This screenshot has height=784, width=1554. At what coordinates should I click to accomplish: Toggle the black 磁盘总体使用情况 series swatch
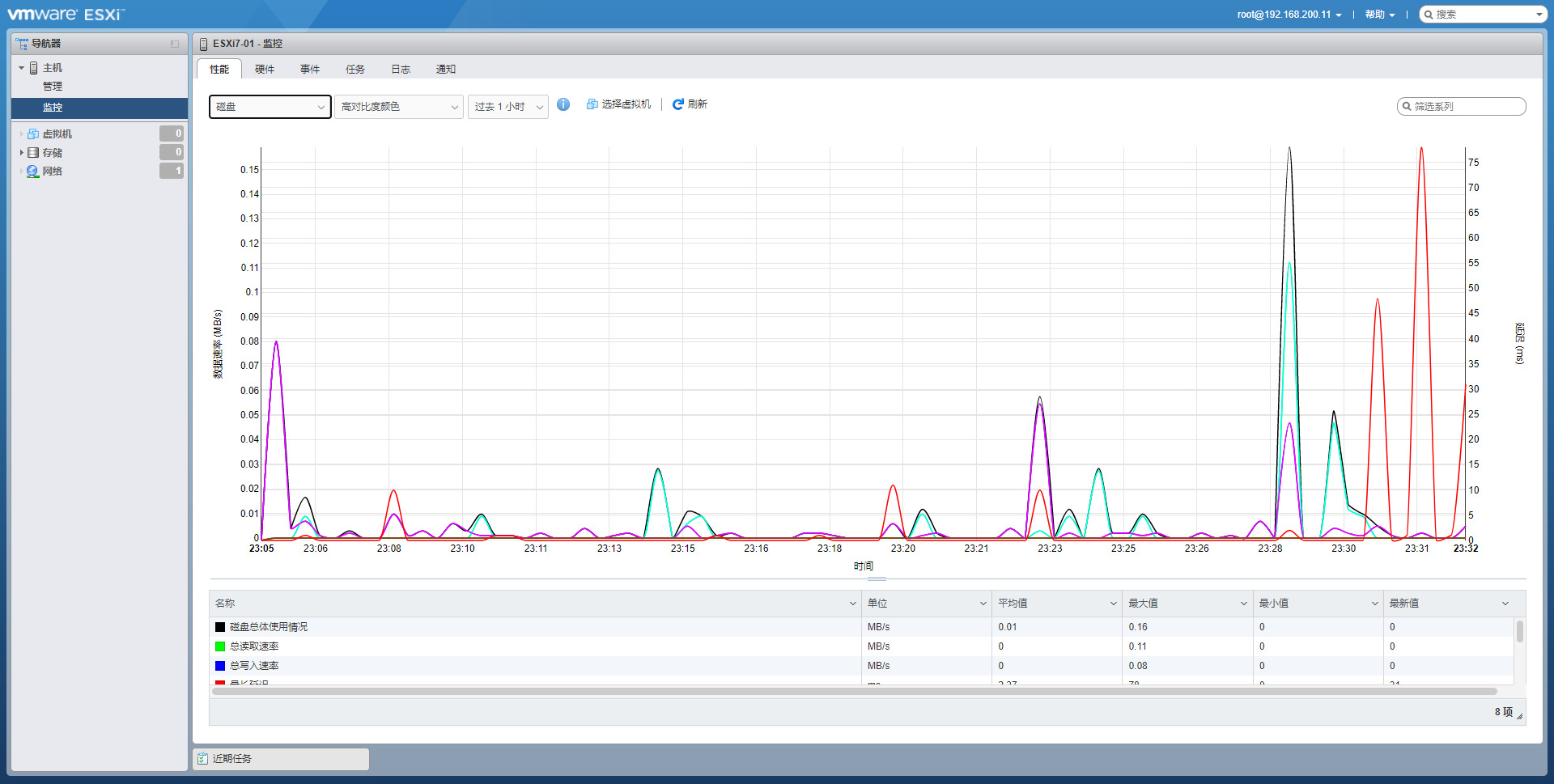220,627
